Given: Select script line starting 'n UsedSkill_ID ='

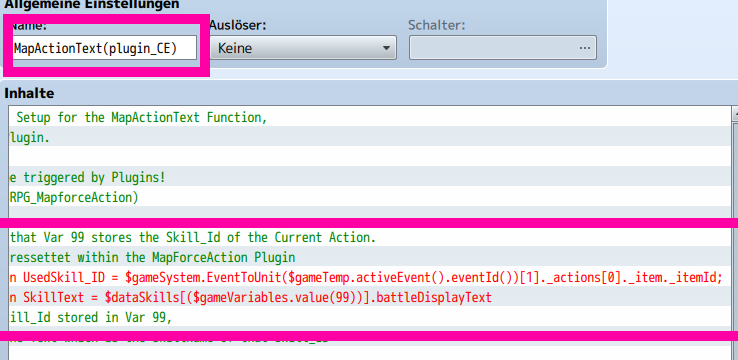Looking at the screenshot, I should pyautogui.click(x=370, y=277).
